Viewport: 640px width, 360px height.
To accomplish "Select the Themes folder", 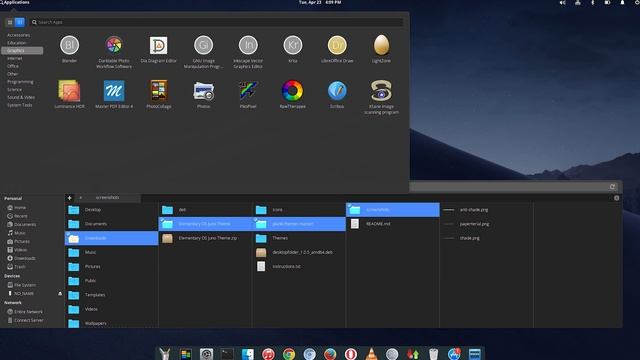I will pyautogui.click(x=299, y=238).
